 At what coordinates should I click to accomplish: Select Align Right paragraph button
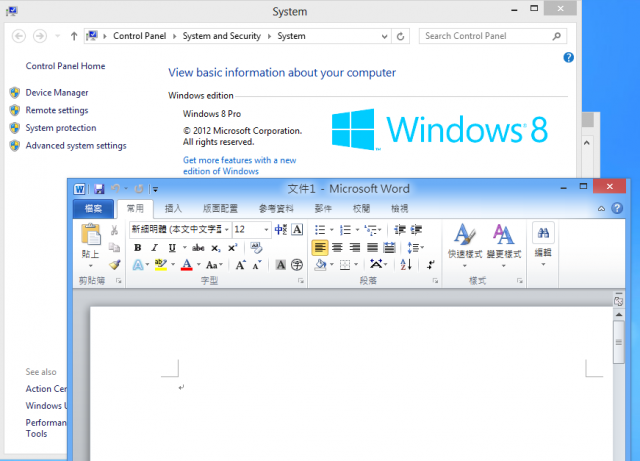(355, 247)
